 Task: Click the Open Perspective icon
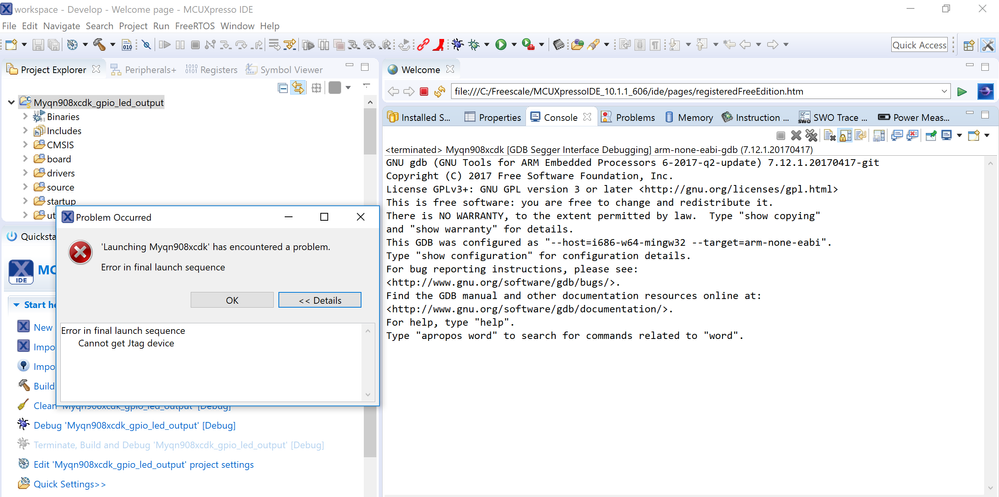click(968, 45)
